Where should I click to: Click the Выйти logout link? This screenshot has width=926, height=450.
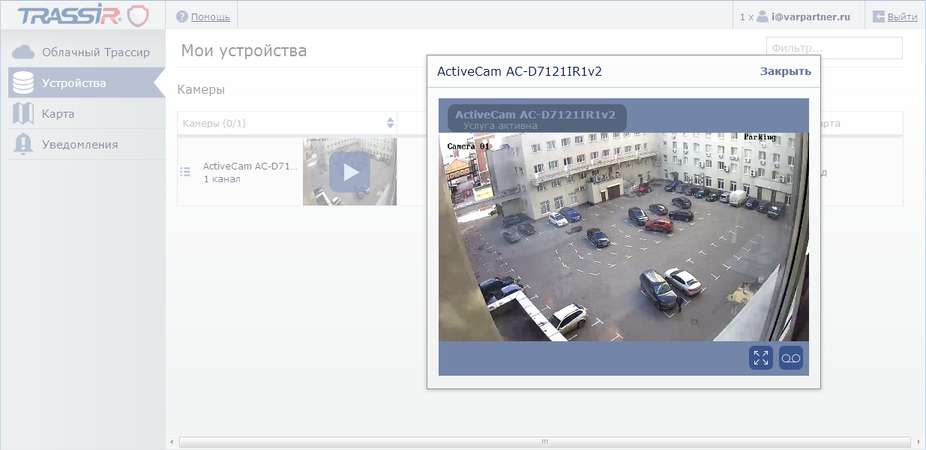(902, 17)
